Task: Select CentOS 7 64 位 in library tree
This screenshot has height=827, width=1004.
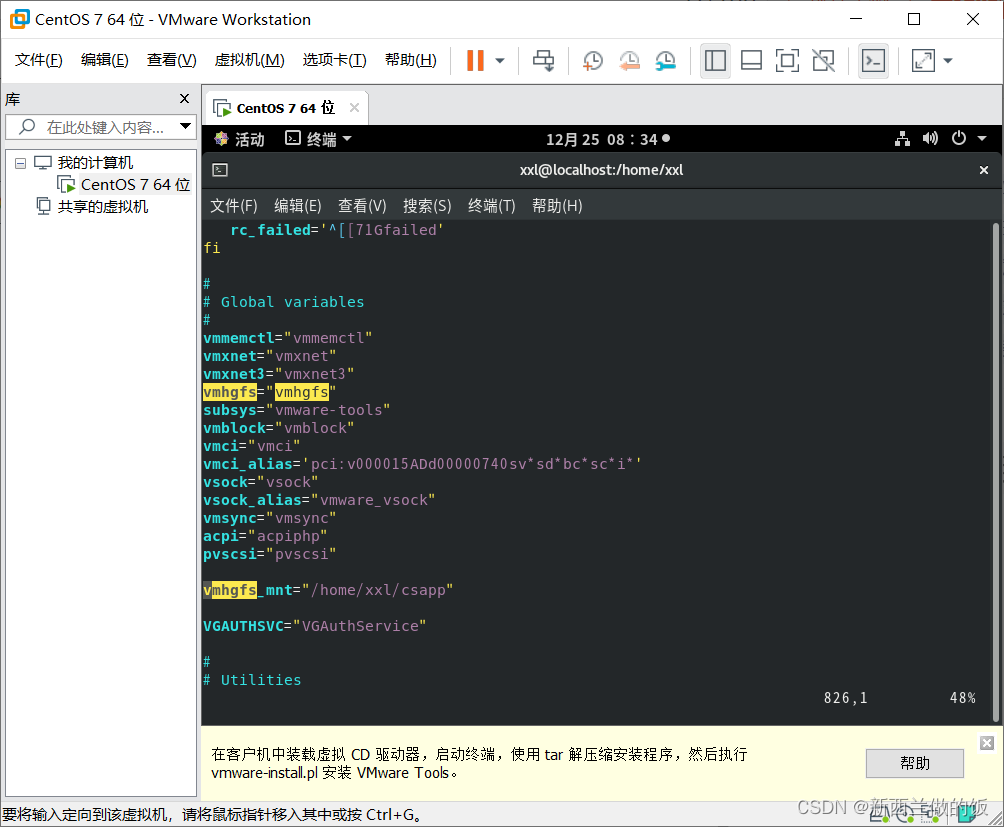Action: click(135, 184)
